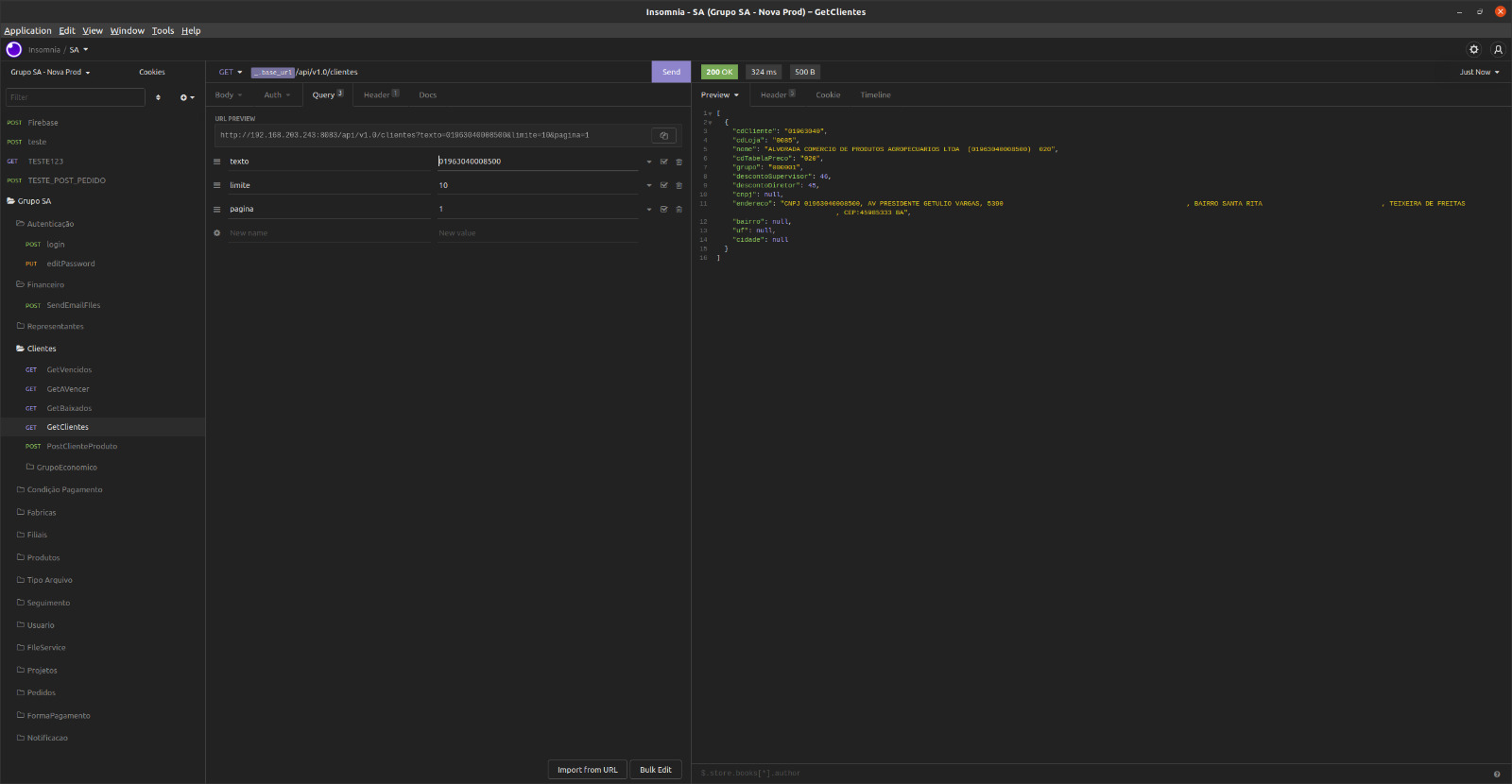
Task: Open Insomnia settings gear icon
Action: click(x=1473, y=49)
